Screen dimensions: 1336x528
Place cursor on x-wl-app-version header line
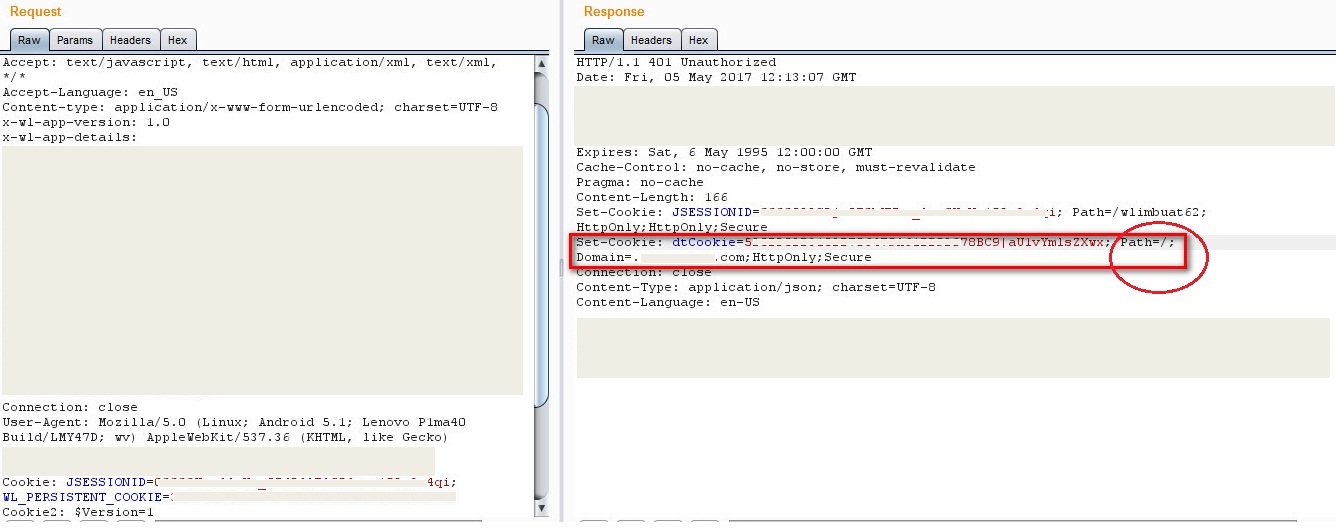point(86,122)
